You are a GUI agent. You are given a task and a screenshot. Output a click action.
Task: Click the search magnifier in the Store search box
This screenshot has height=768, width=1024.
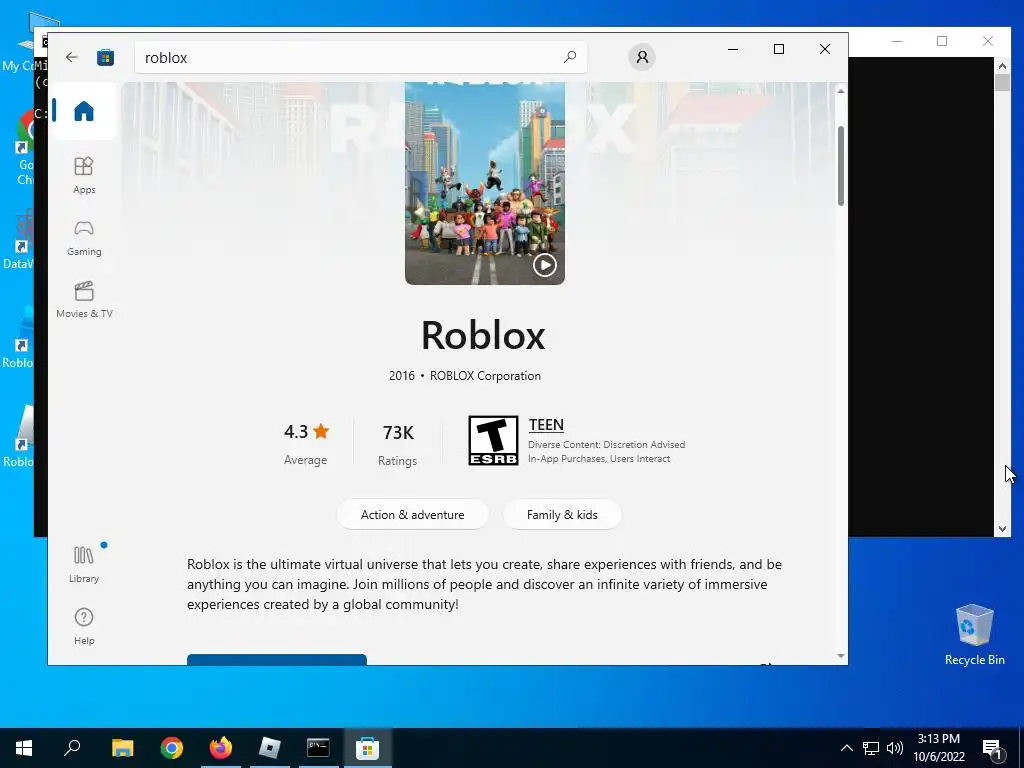[569, 57]
